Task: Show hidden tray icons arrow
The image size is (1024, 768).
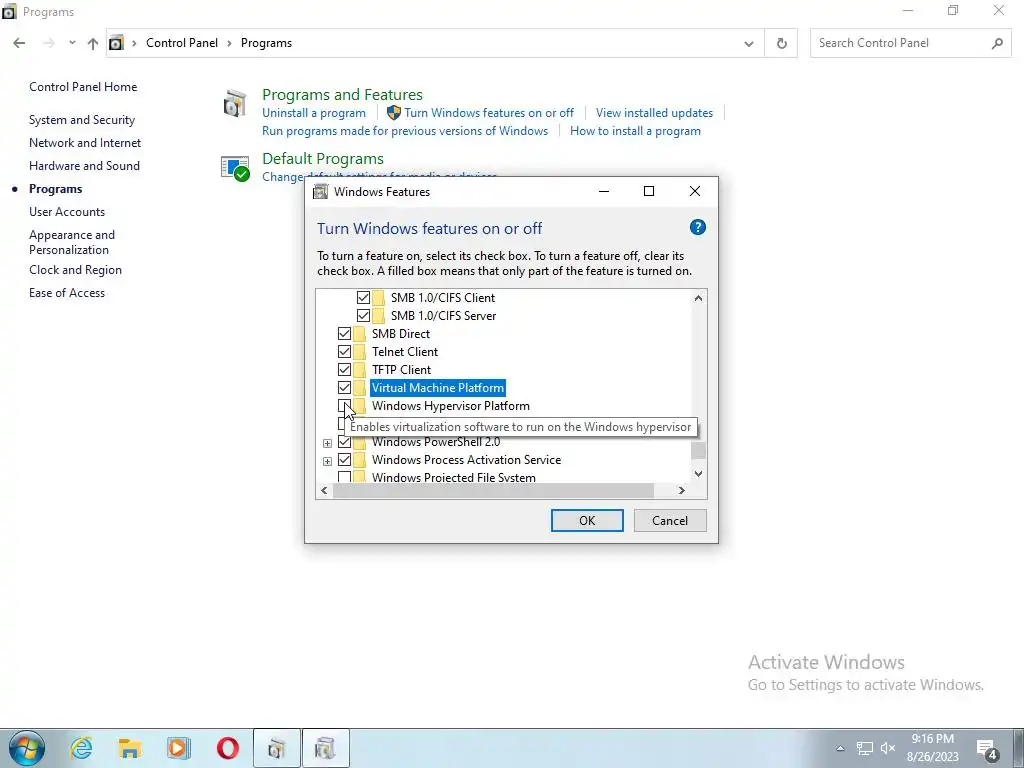Action: pos(840,748)
